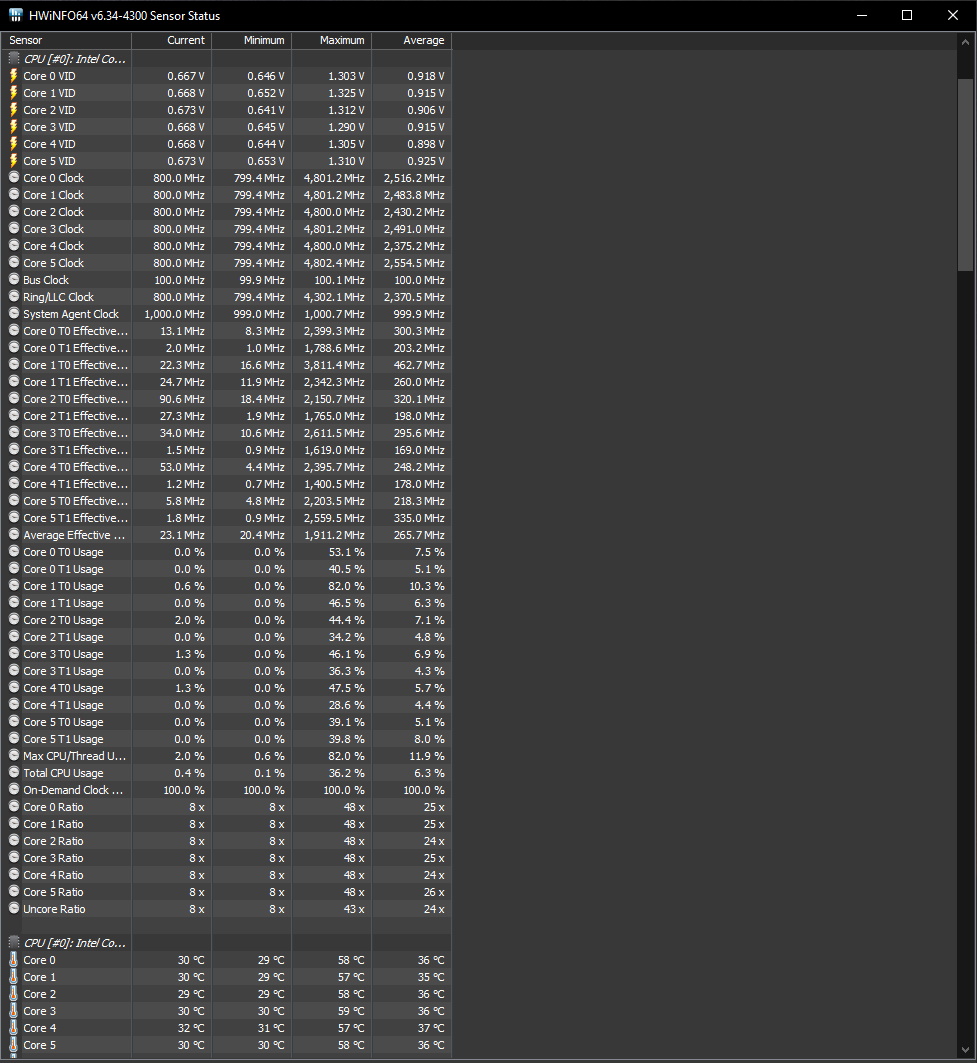Click the thermometer icon beside Core 2 temperature

click(x=14, y=993)
